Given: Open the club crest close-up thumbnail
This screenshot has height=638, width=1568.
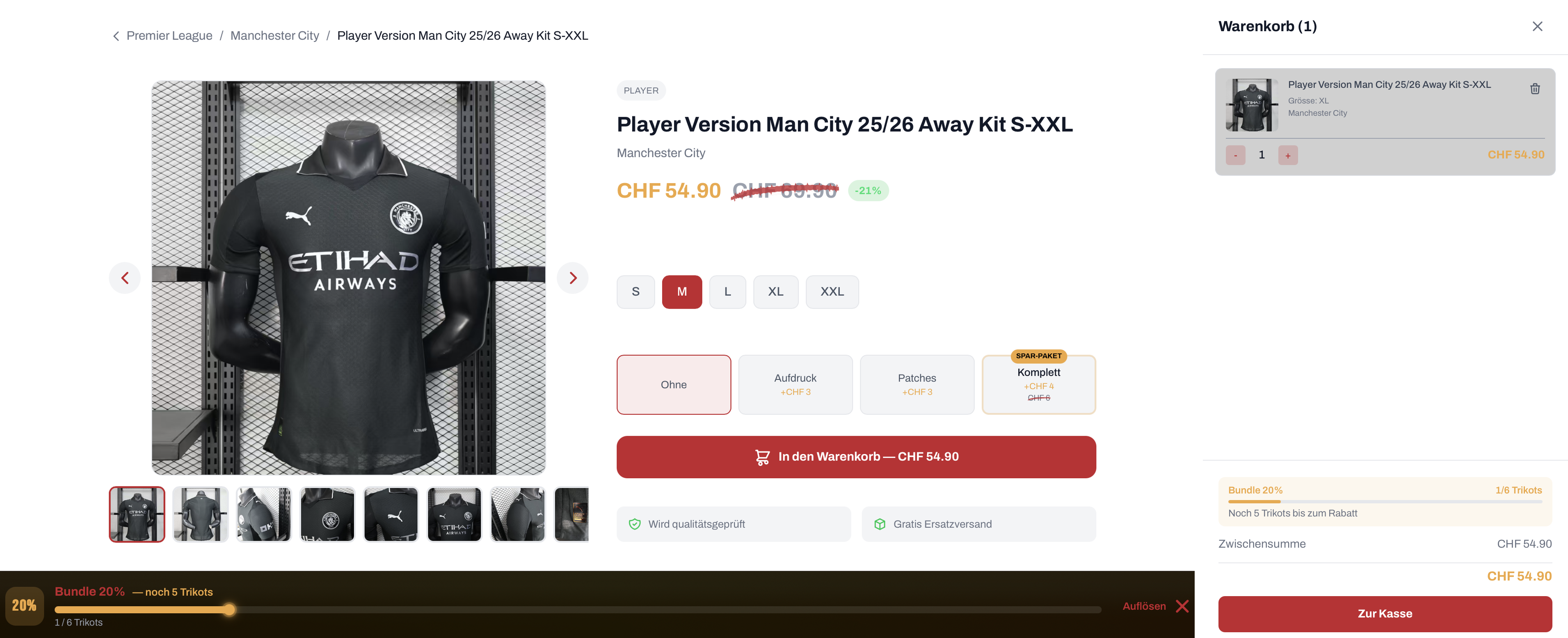Looking at the screenshot, I should click(327, 514).
